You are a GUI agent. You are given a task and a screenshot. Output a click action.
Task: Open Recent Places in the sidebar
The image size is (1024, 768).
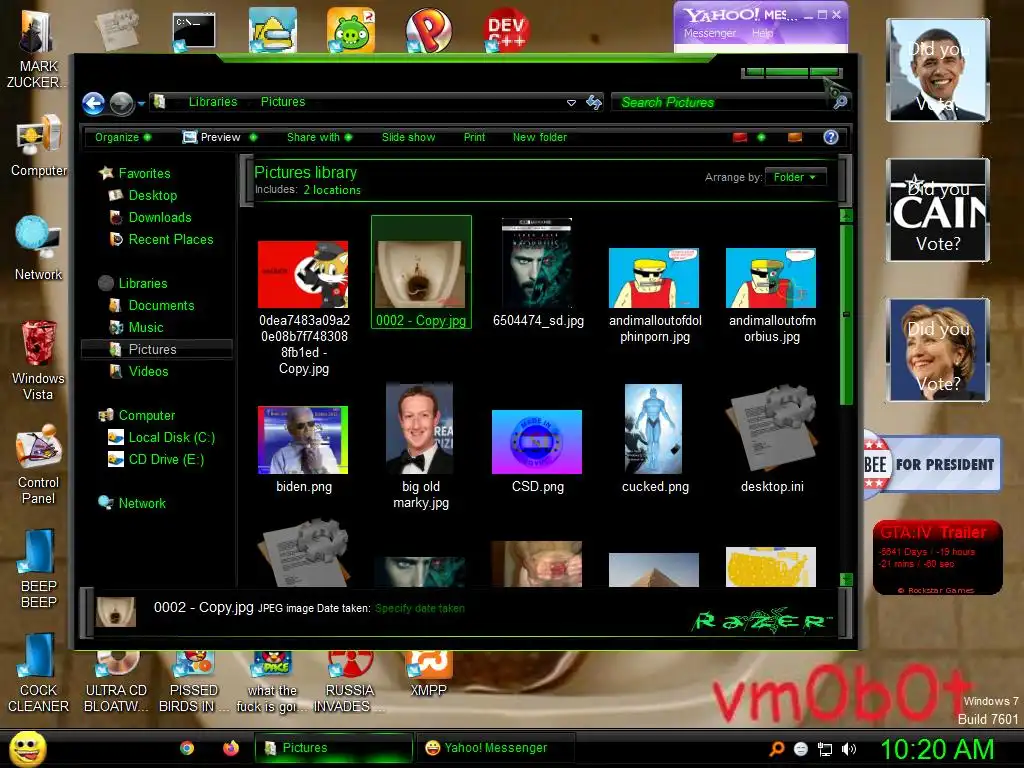pyautogui.click(x=170, y=240)
